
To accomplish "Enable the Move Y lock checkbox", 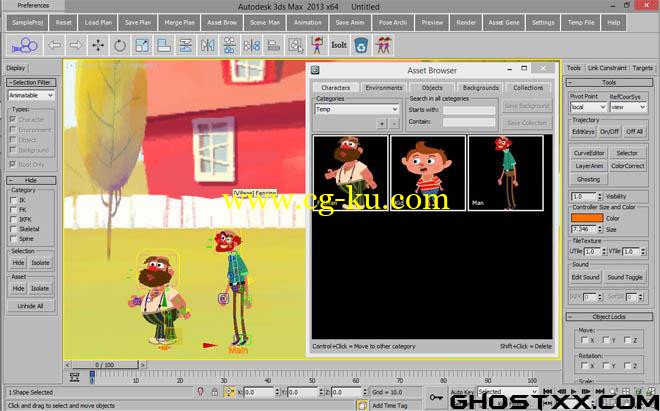I will [x=606, y=340].
